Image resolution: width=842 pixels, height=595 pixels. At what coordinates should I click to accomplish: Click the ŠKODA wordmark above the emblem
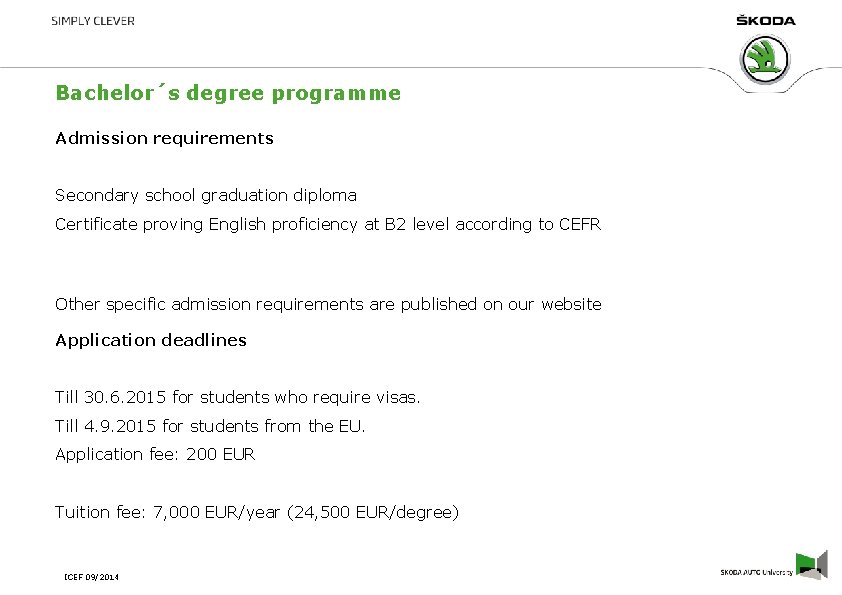pyautogui.click(x=766, y=20)
